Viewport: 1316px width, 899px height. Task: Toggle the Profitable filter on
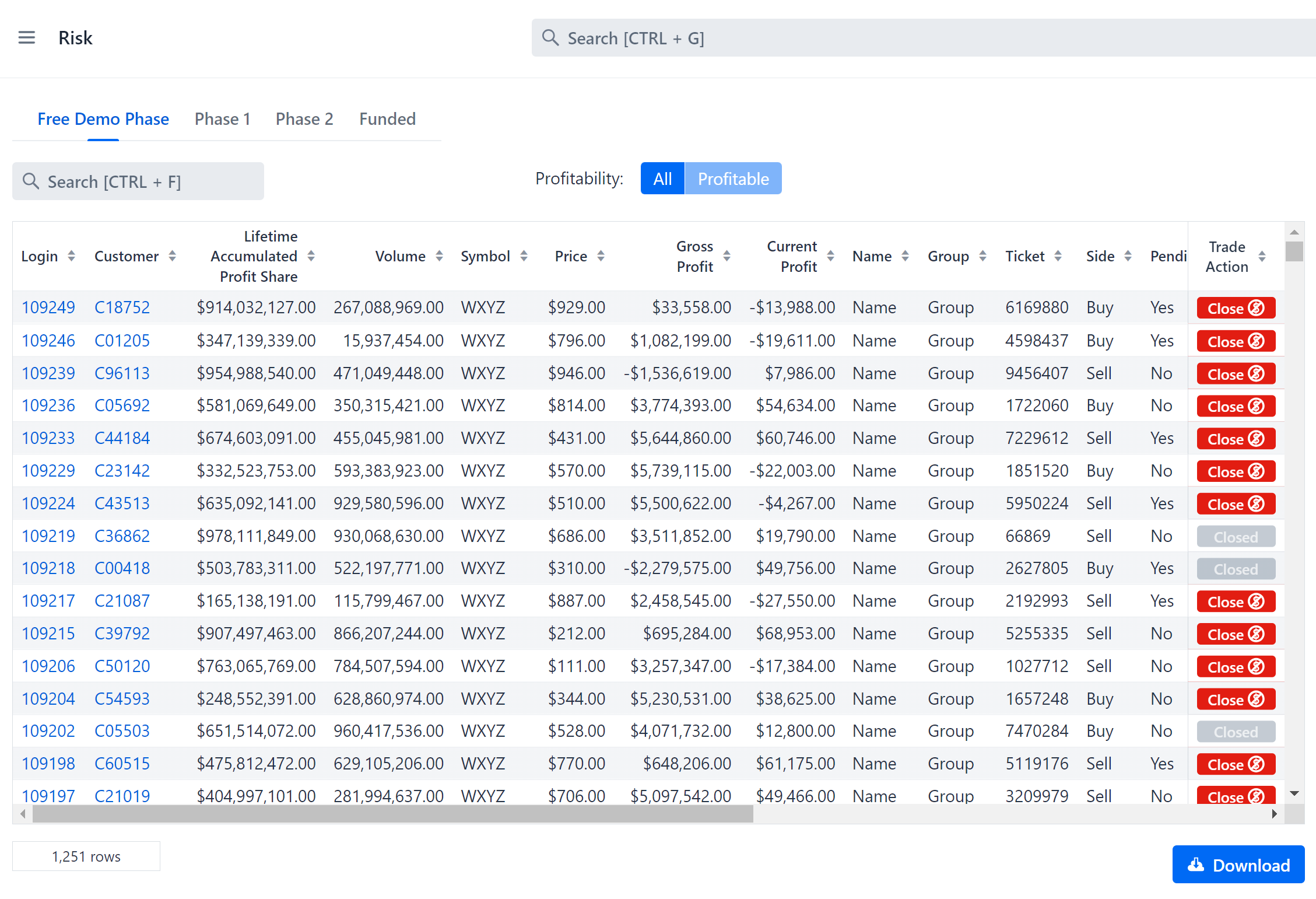tap(733, 179)
